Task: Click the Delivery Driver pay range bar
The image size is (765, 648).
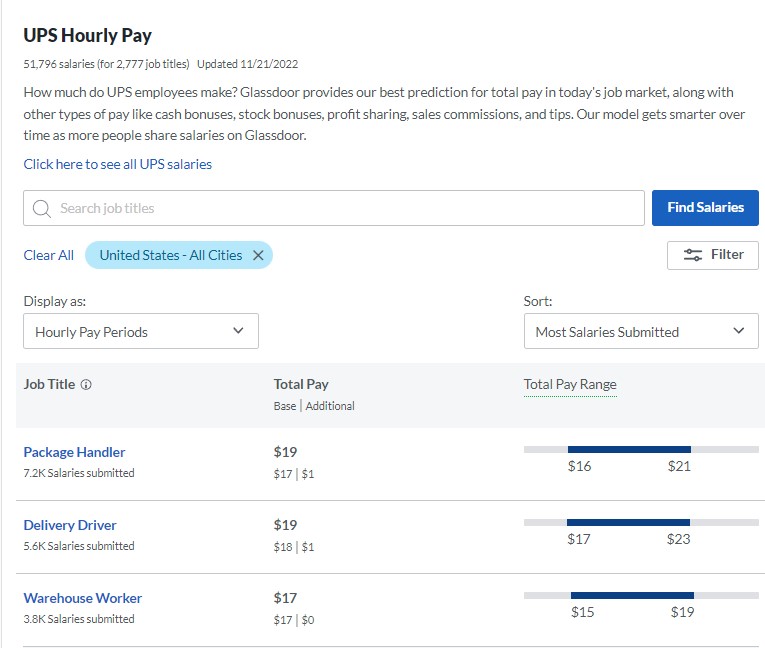Action: point(641,523)
